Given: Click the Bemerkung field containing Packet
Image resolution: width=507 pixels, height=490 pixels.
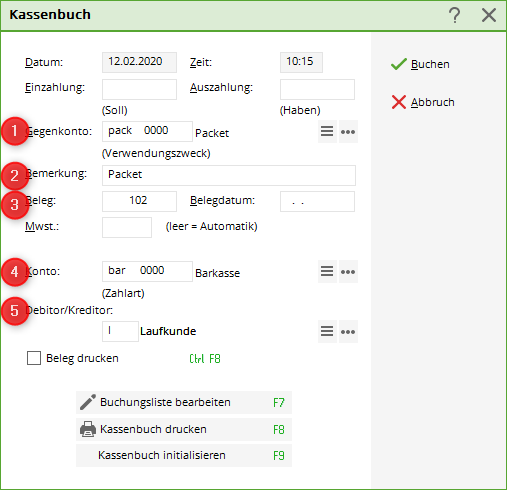Looking at the screenshot, I should pyautogui.click(x=229, y=175).
